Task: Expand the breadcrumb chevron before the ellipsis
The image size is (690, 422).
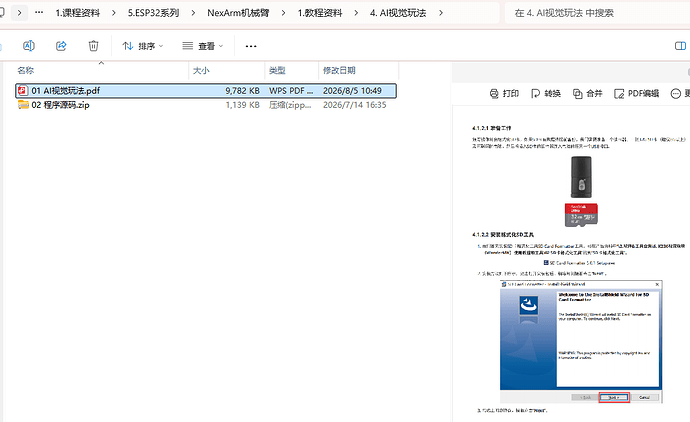Action: point(19,13)
